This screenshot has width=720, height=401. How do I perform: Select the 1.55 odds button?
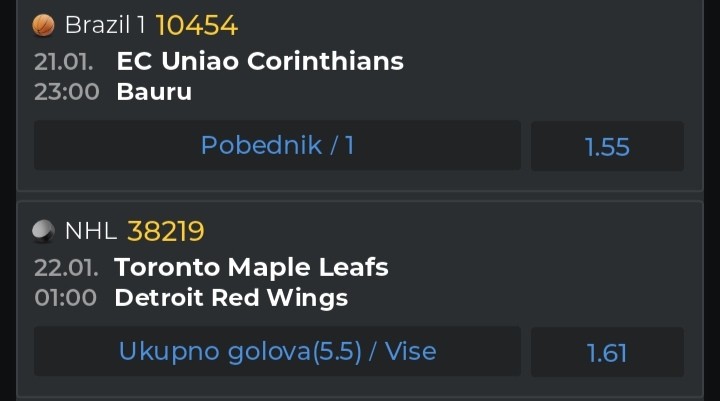coord(607,147)
